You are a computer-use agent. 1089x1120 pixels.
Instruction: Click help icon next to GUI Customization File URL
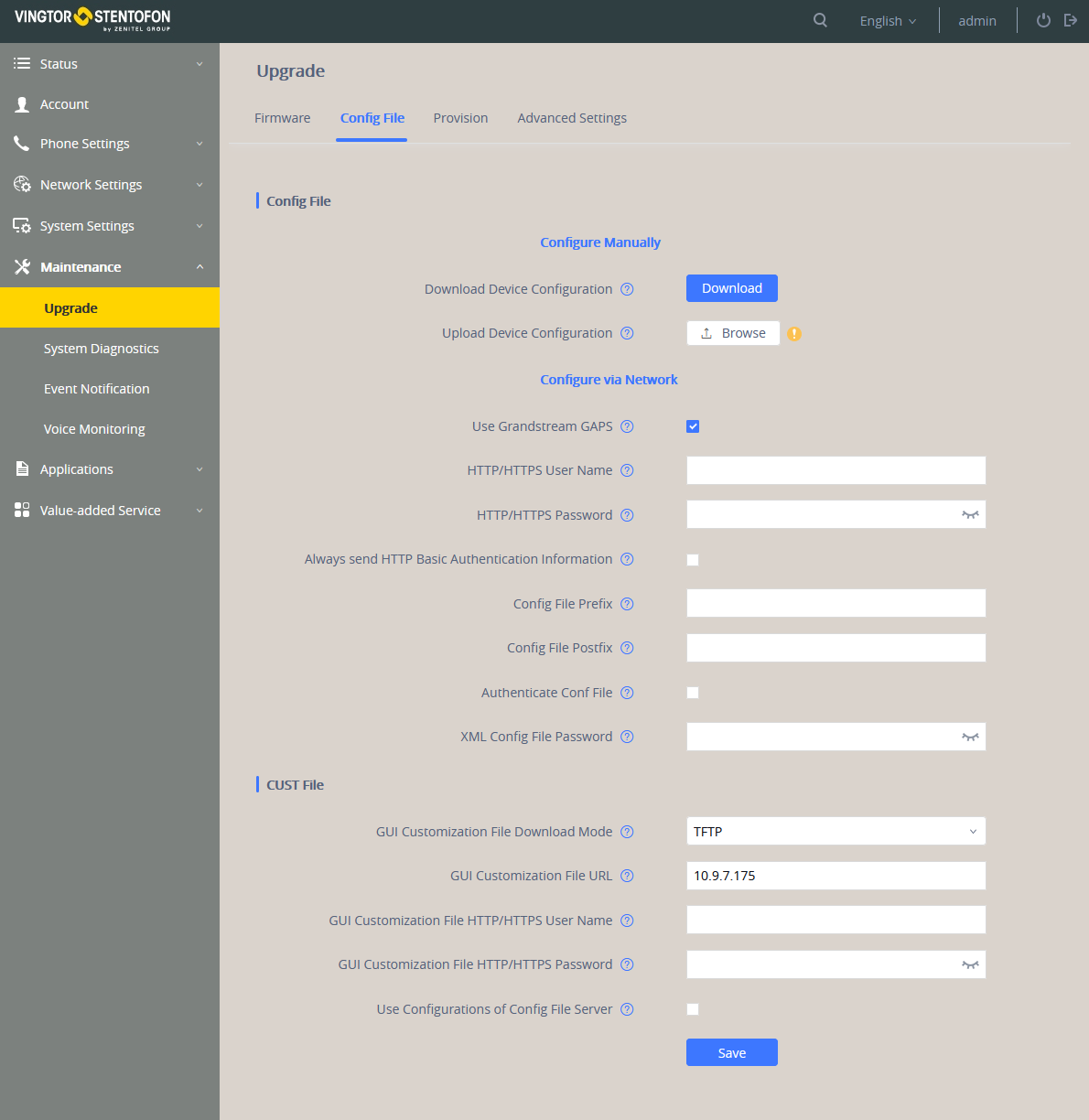click(x=627, y=876)
